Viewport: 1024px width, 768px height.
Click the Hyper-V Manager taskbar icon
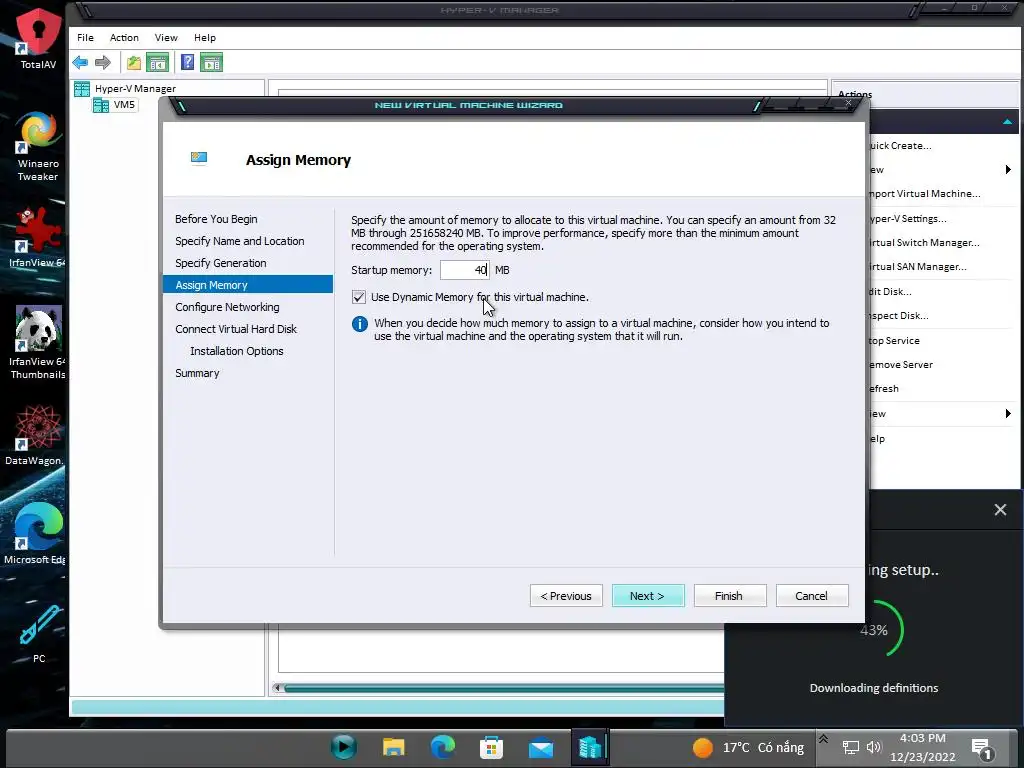click(590, 747)
